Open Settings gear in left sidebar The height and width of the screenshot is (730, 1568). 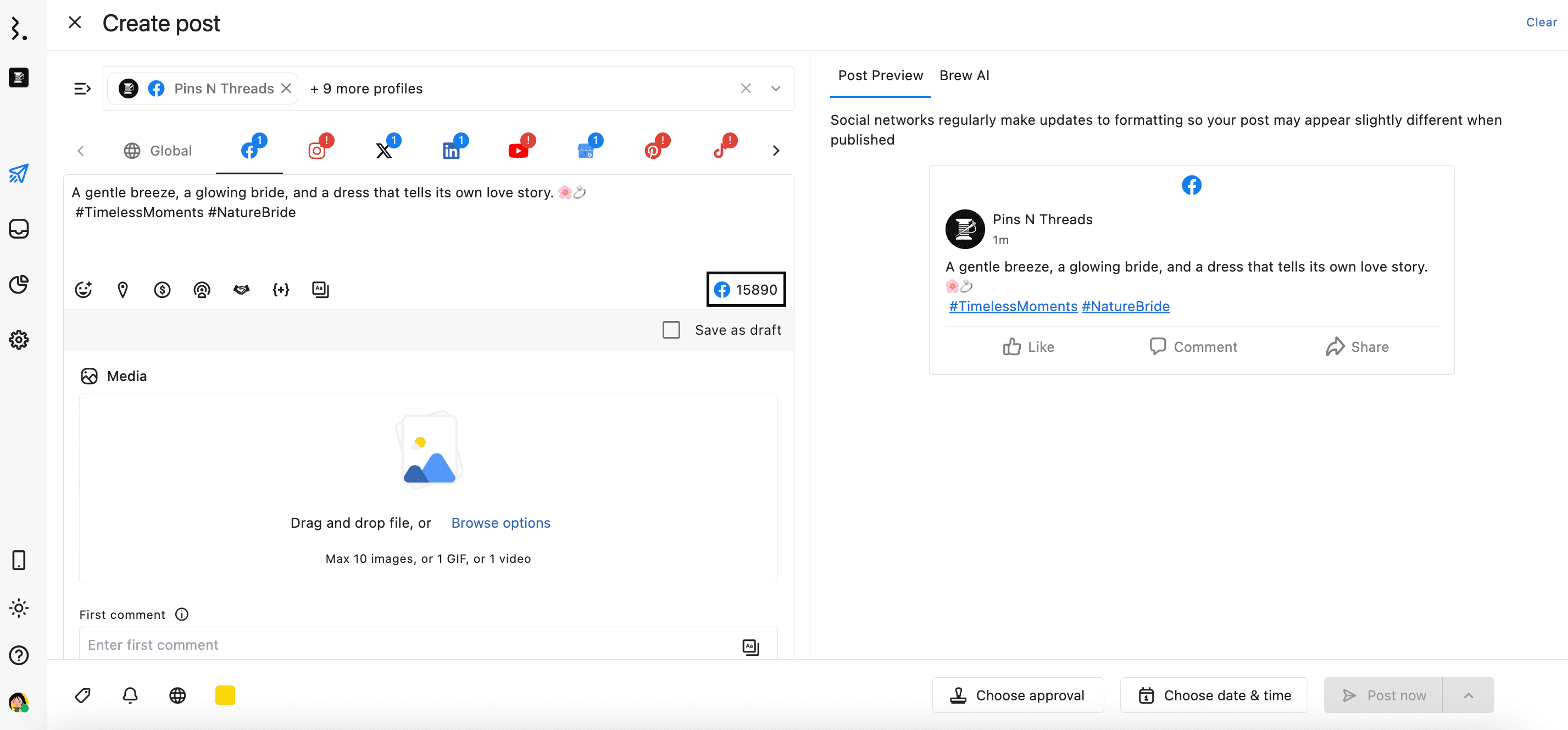(19, 340)
